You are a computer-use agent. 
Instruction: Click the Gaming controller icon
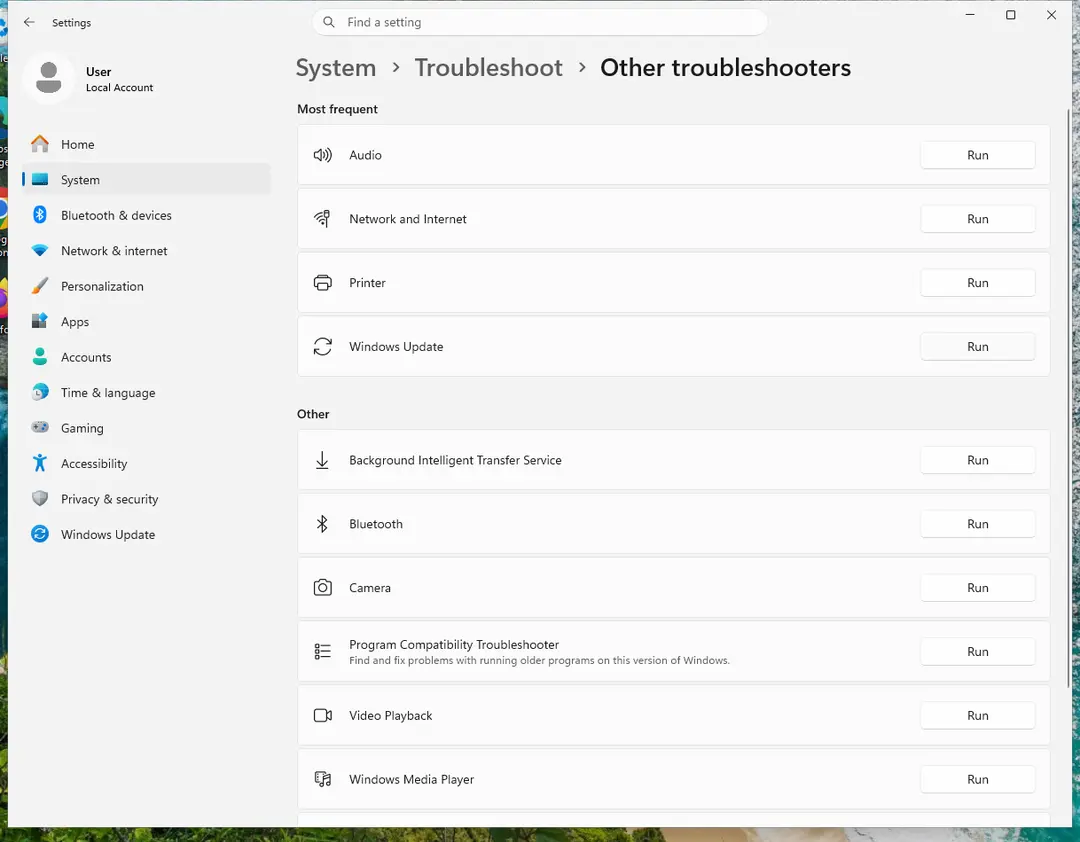click(40, 427)
